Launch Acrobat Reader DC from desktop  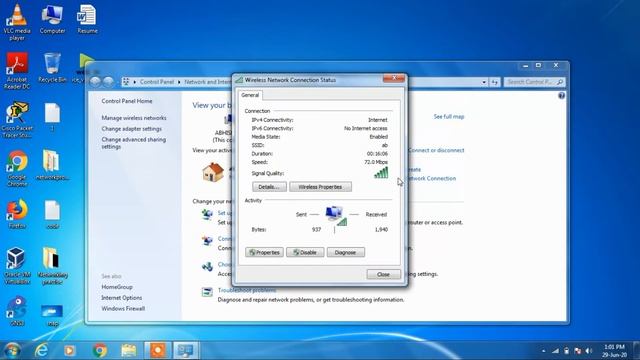coord(17,70)
